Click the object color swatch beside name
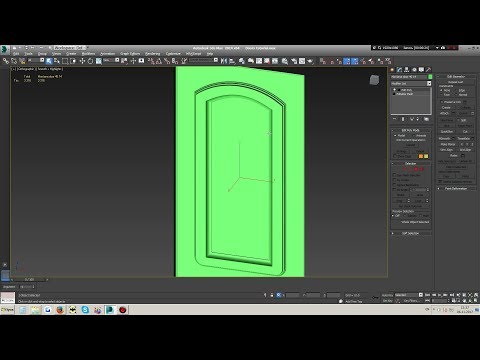The height and width of the screenshot is (360, 480). click(430, 77)
